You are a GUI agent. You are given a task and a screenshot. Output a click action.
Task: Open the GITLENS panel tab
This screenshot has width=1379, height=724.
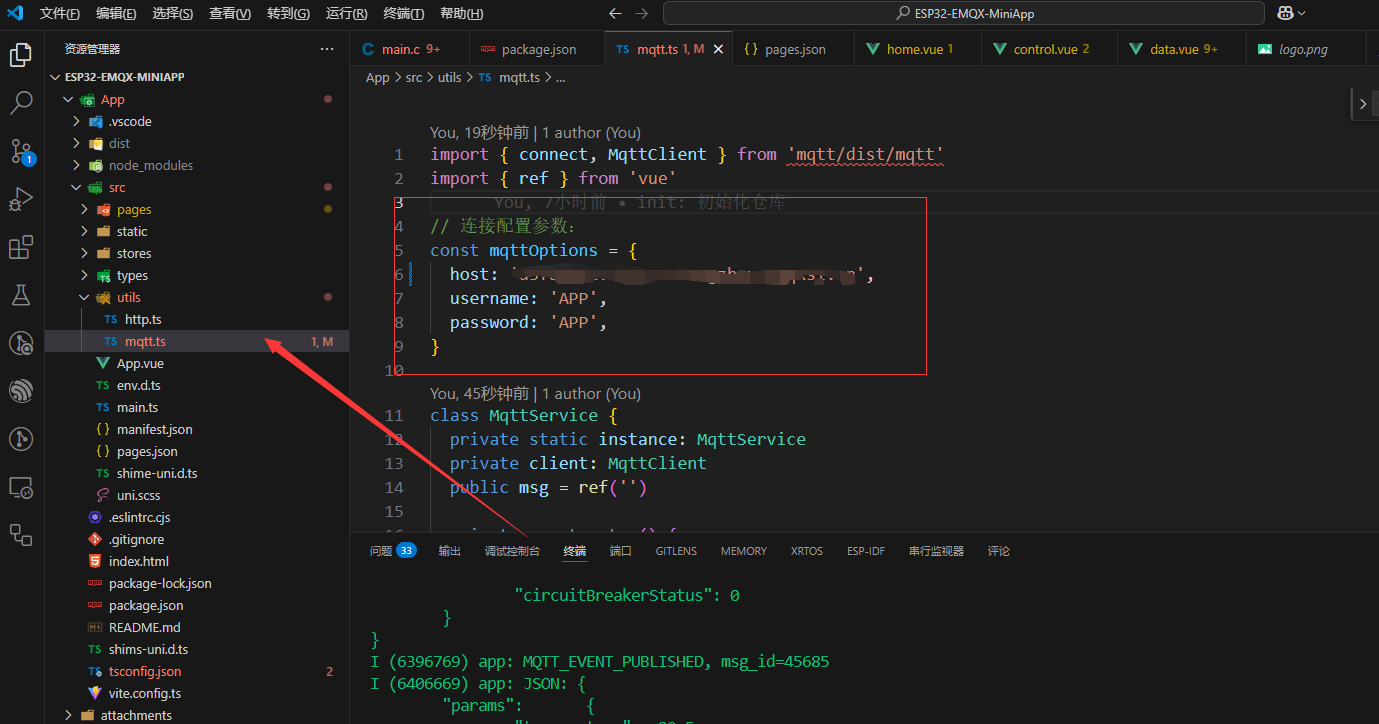pos(676,551)
